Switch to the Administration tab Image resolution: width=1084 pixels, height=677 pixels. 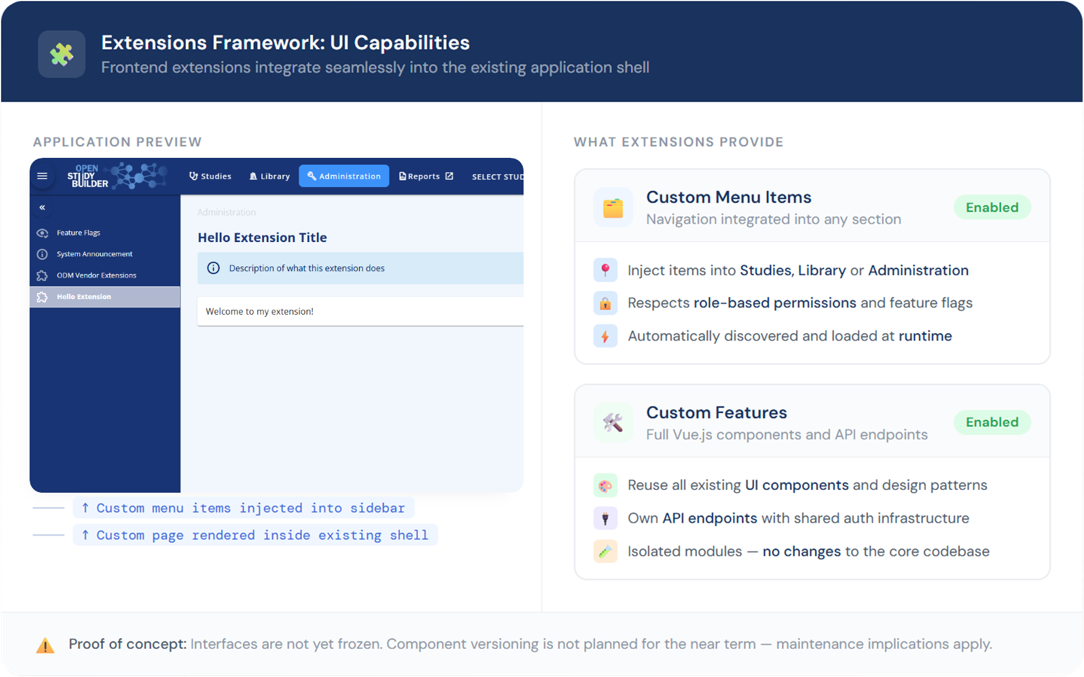[x=344, y=175]
